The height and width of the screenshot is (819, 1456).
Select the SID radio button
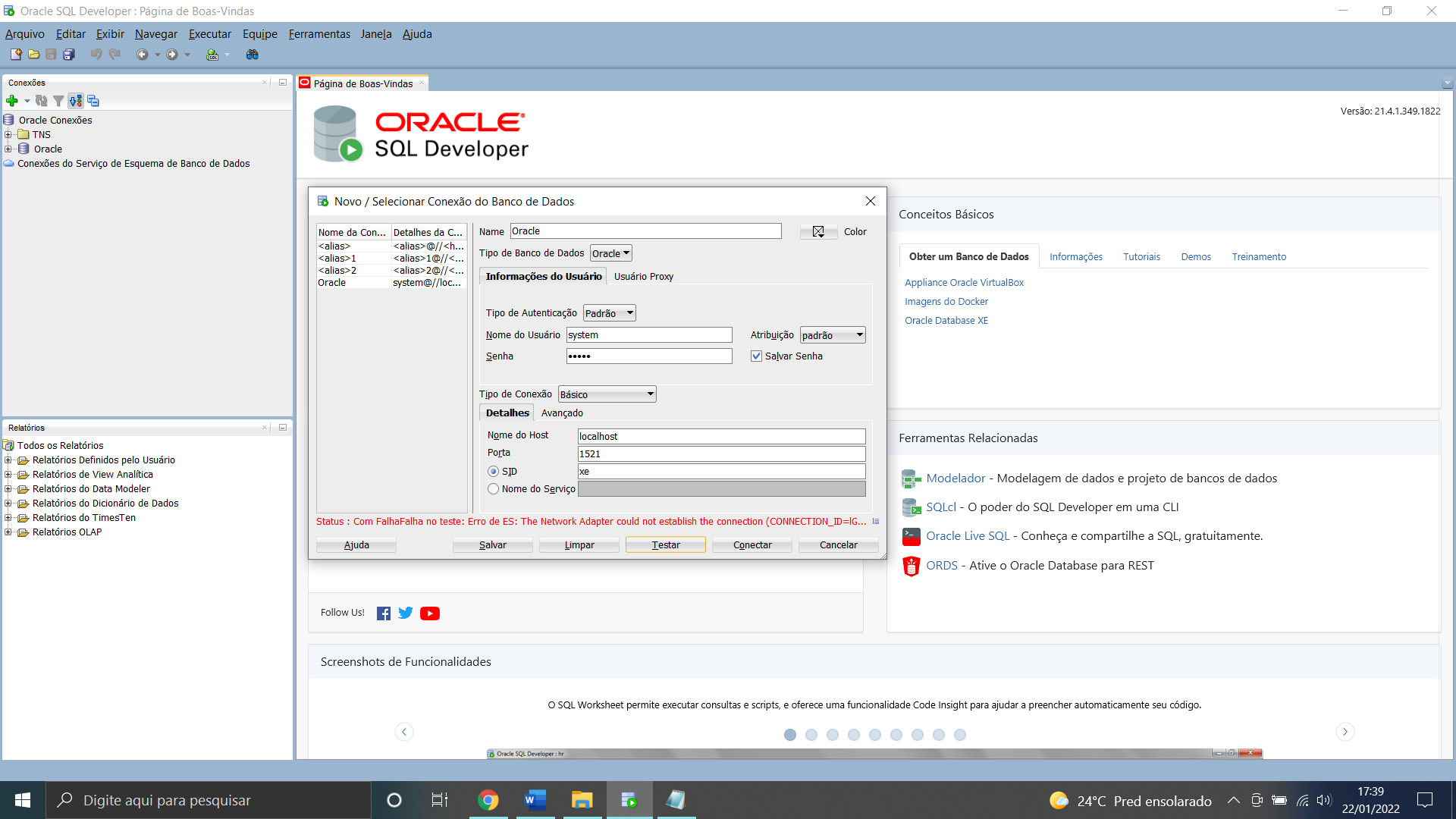(494, 472)
